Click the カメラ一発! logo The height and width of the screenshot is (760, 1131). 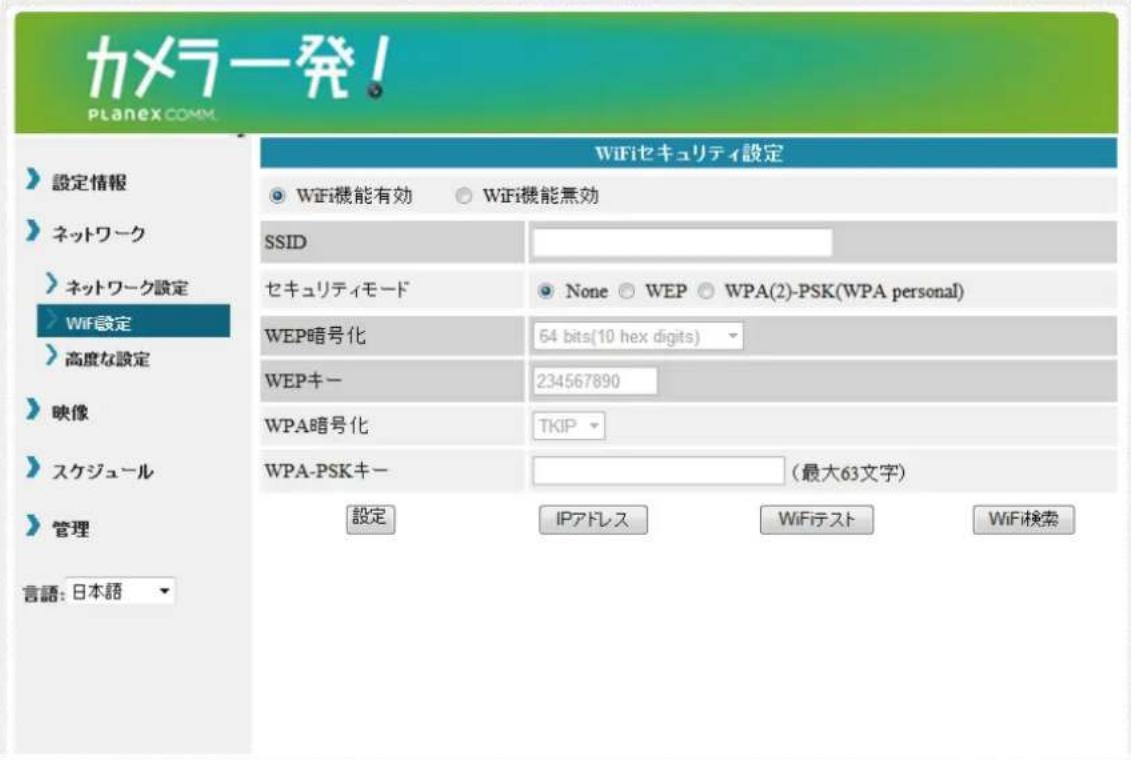(x=239, y=67)
